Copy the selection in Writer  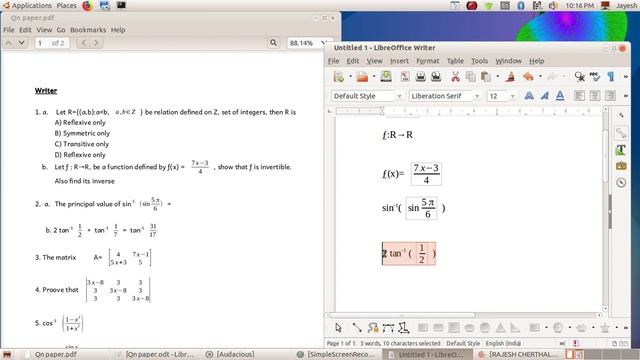[471, 76]
